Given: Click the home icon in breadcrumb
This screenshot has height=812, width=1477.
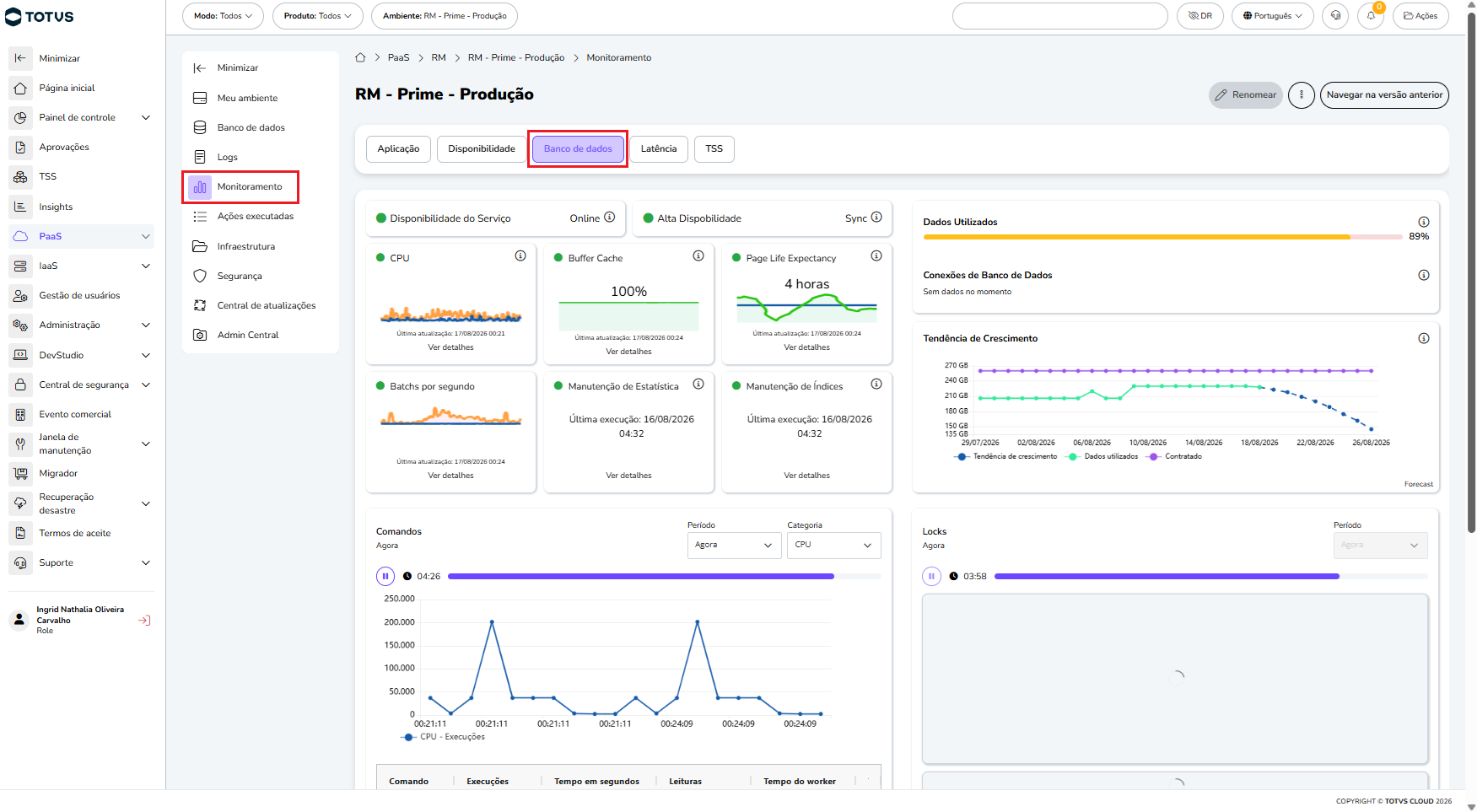Looking at the screenshot, I should (360, 57).
